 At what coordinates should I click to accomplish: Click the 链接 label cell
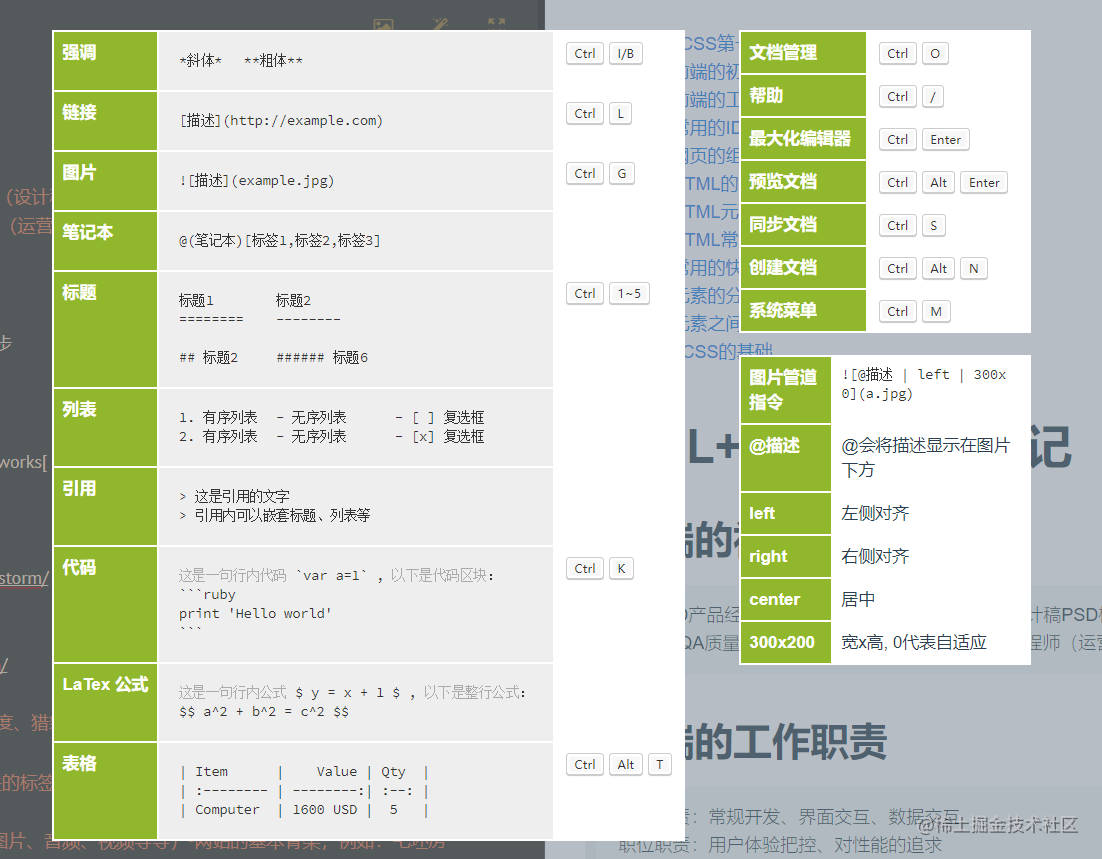[x=105, y=121]
